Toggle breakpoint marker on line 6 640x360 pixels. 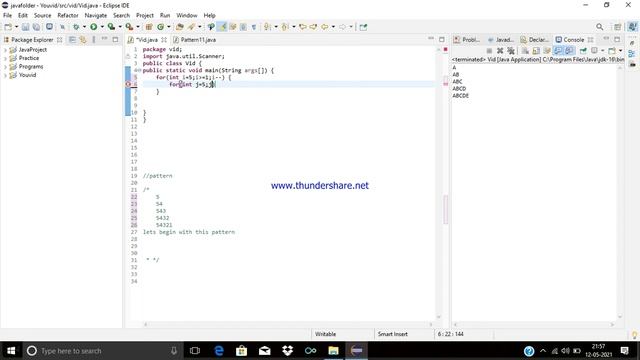click(x=128, y=84)
